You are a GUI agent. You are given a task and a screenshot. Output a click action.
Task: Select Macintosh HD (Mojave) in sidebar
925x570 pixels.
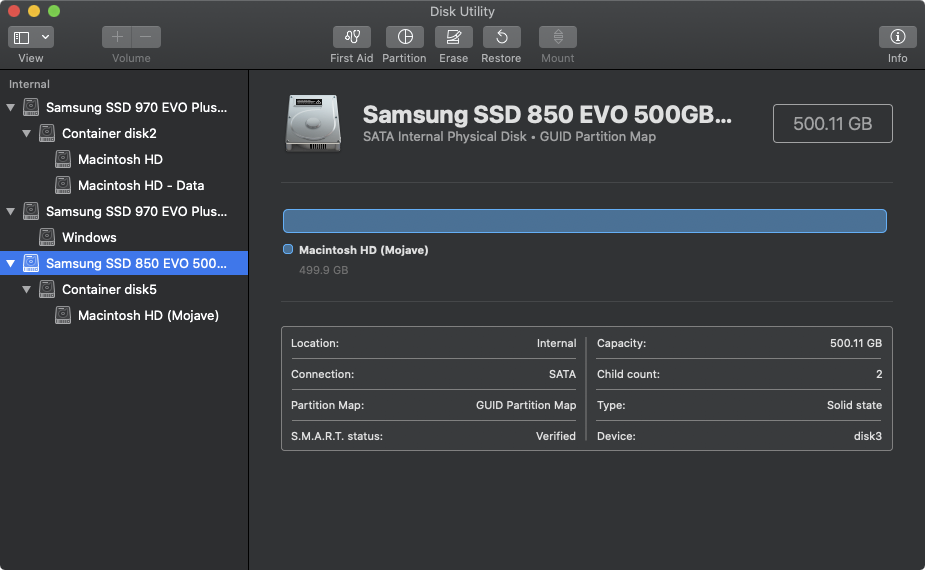(x=148, y=315)
